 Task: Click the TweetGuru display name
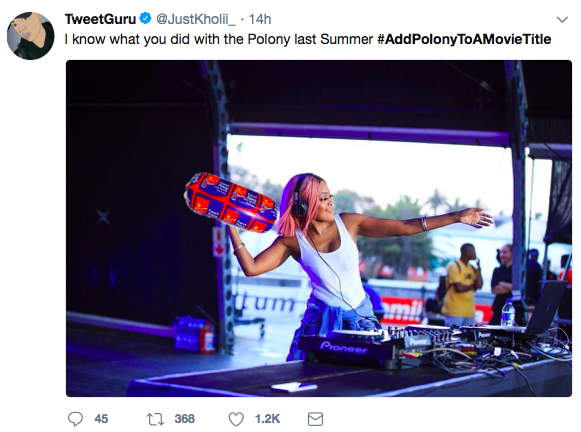[x=100, y=19]
